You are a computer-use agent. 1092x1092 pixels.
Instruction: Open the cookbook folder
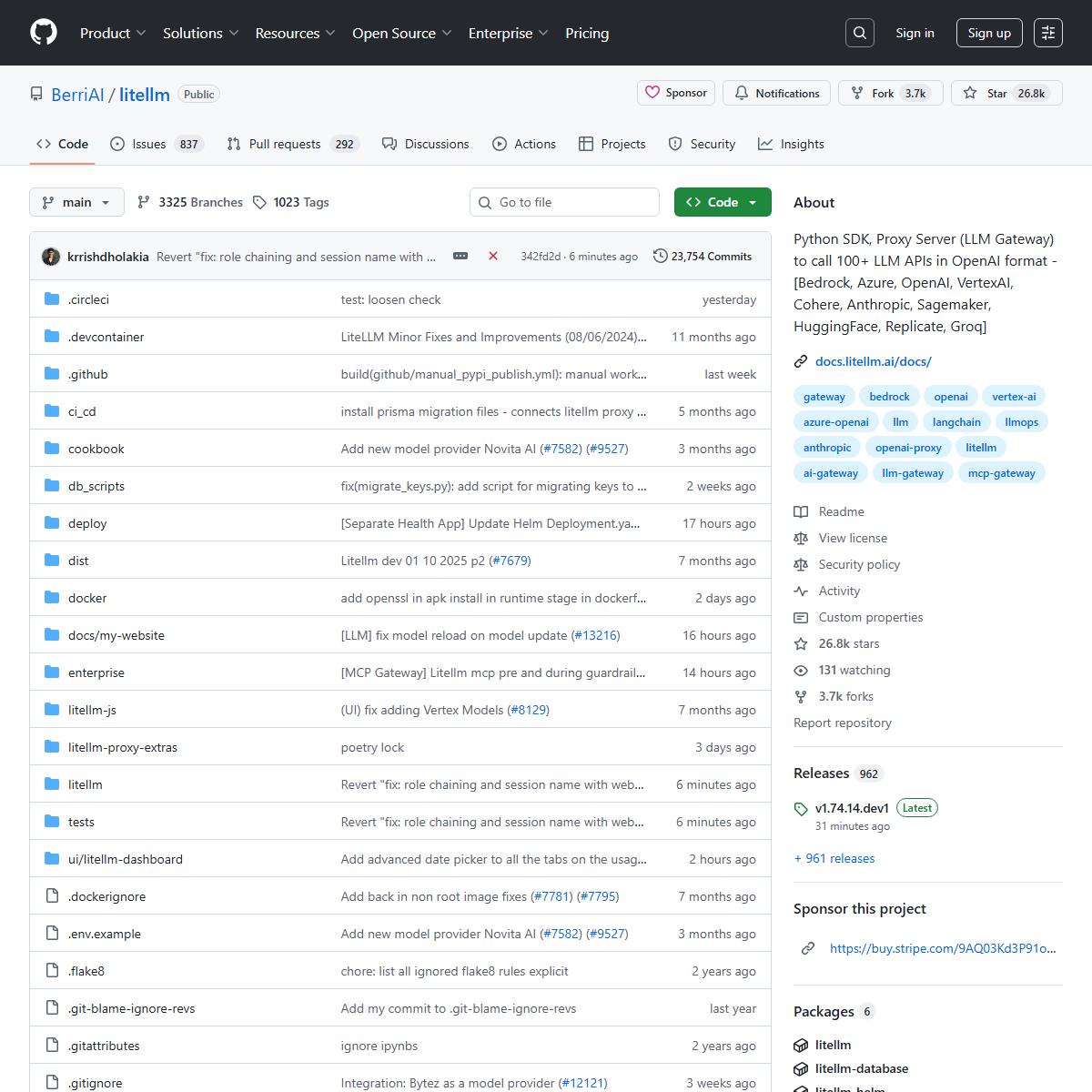coord(96,449)
